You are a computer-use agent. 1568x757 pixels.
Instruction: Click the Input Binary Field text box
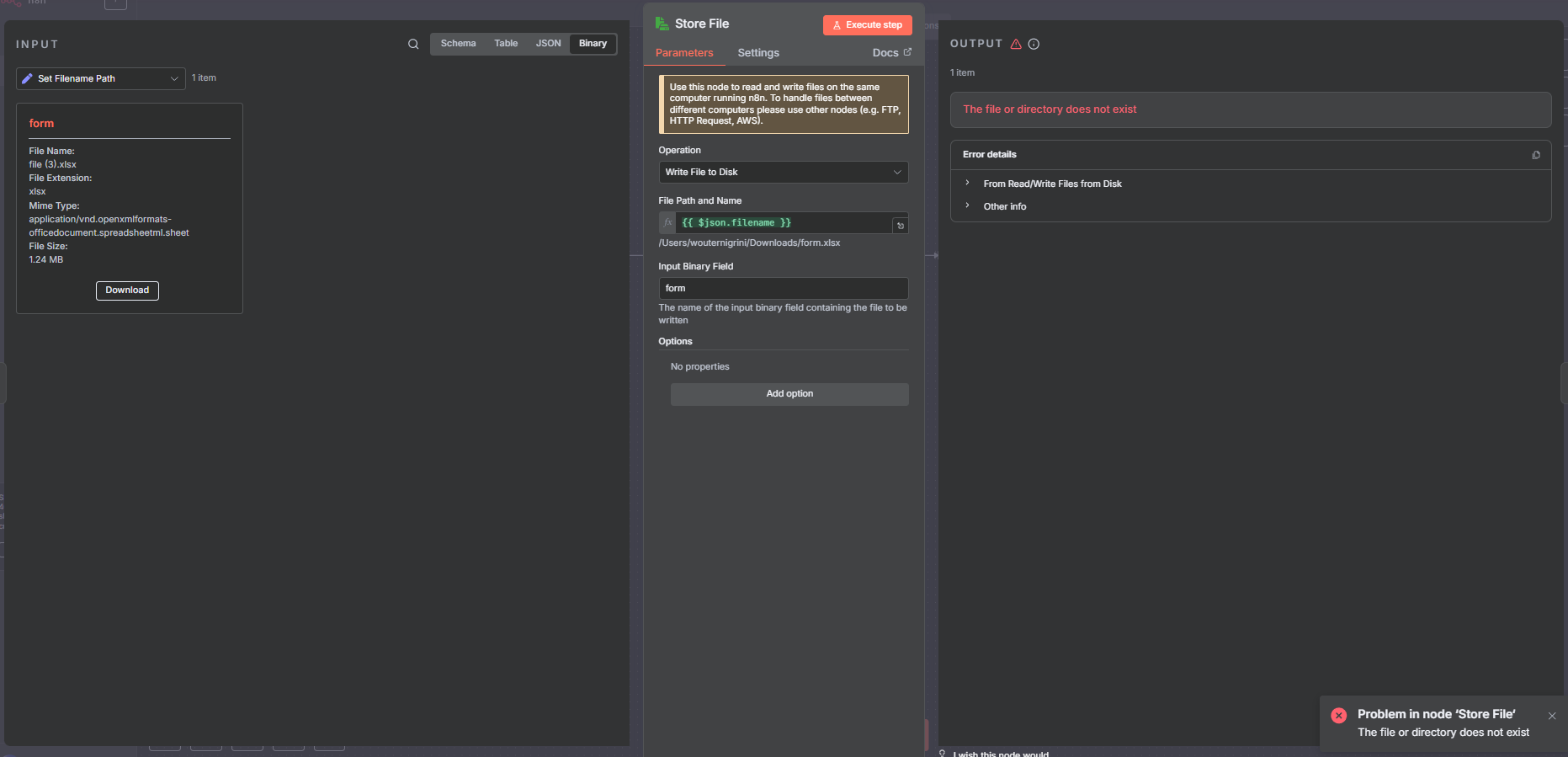(783, 288)
